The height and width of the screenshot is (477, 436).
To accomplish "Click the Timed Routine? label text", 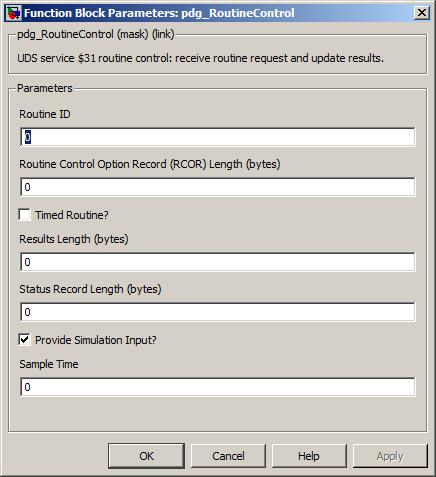I will (x=72, y=215).
